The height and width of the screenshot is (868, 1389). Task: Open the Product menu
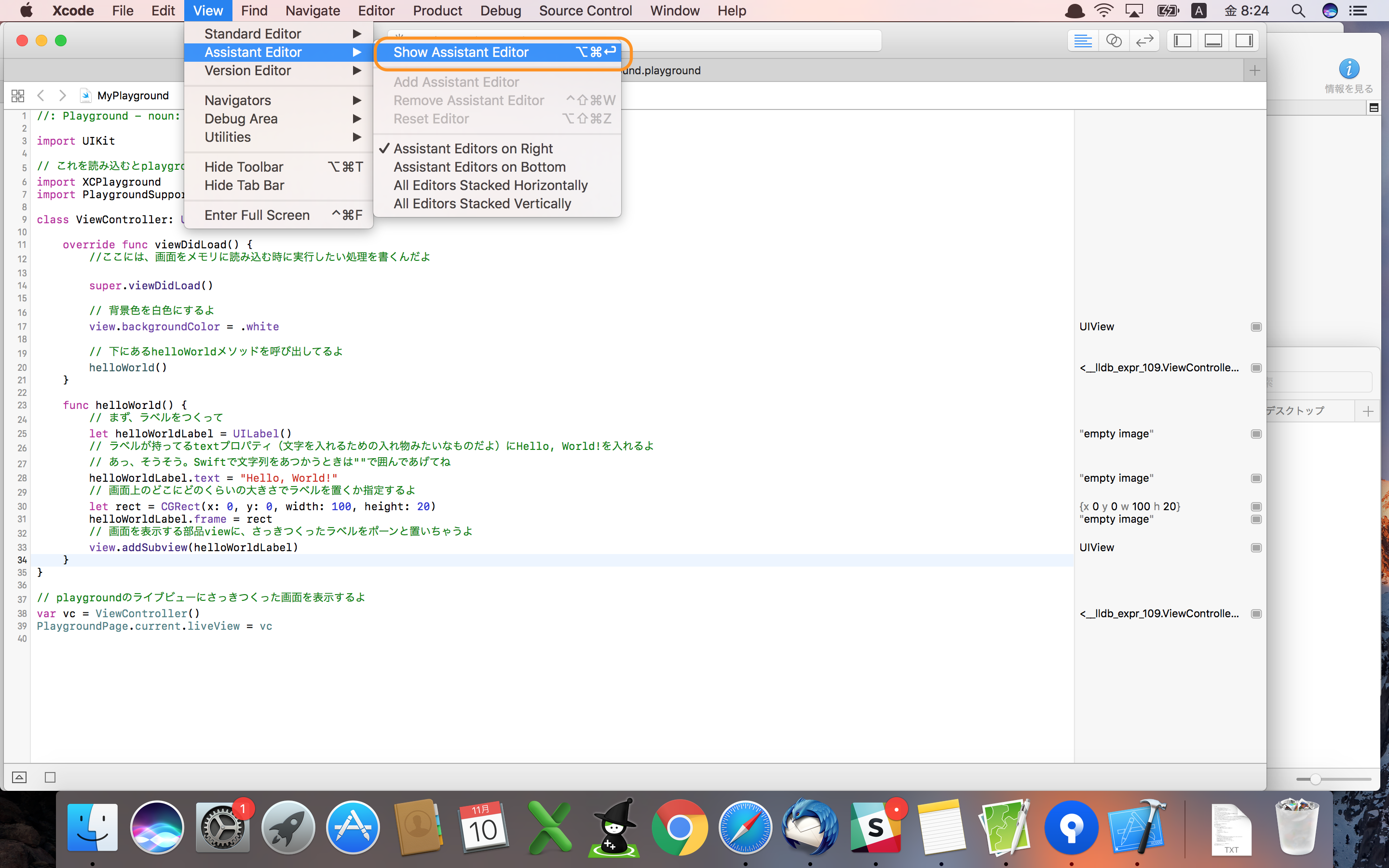[437, 11]
